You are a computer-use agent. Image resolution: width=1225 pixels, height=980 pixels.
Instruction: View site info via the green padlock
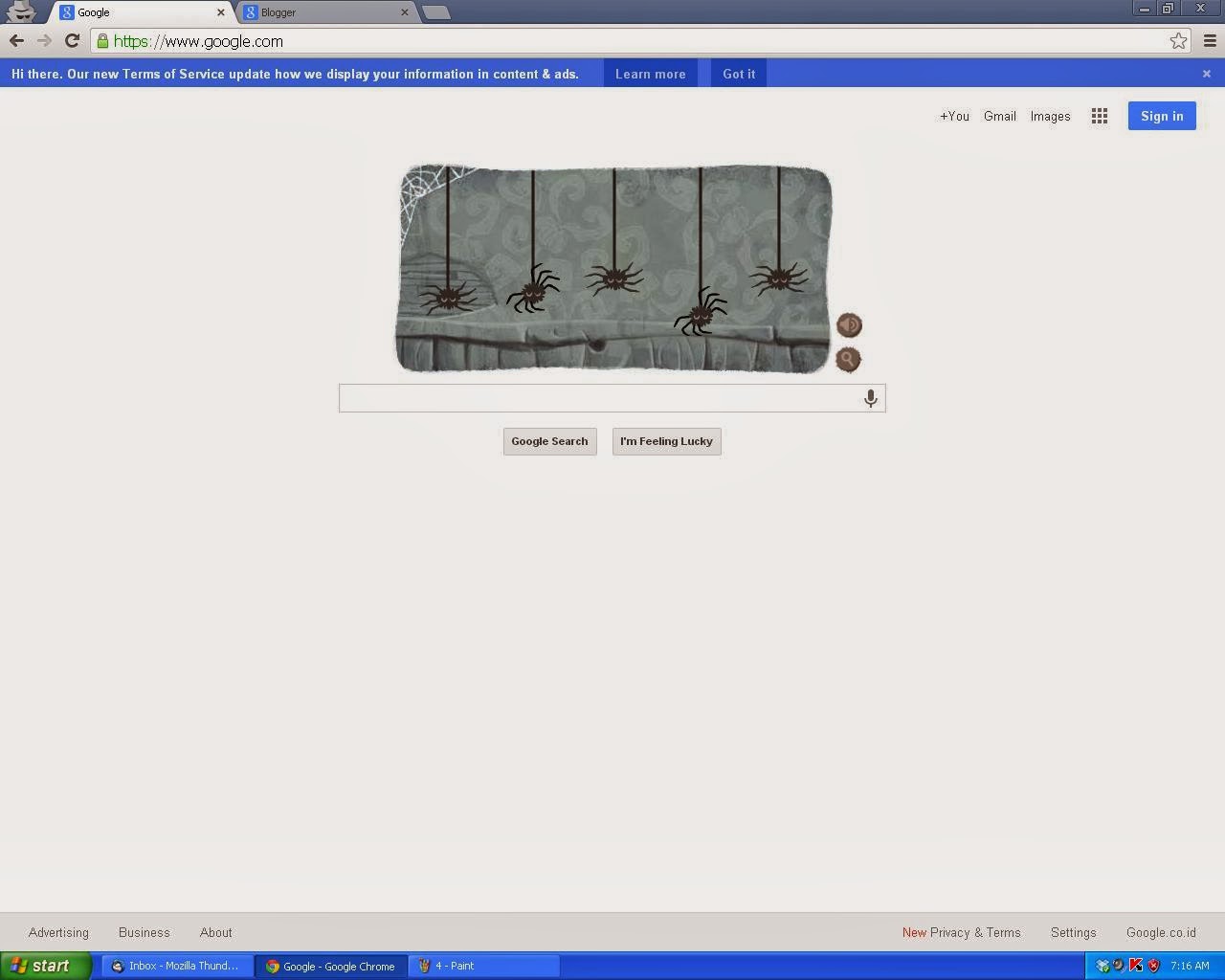tap(102, 41)
